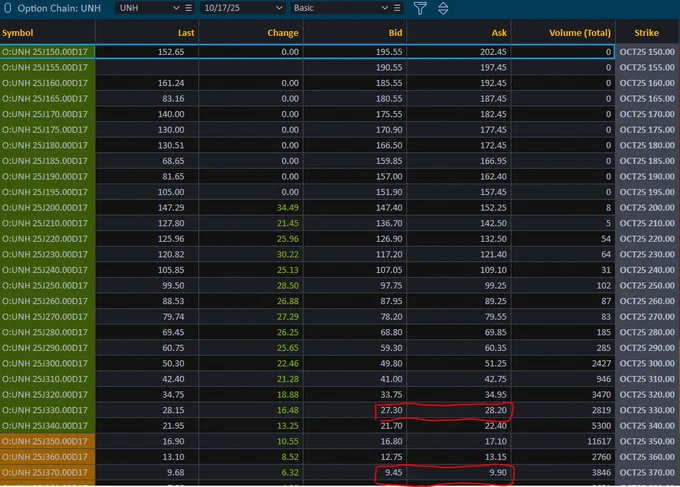Click Ask value 22.40
This screenshot has width=680, height=487.
tap(495, 426)
